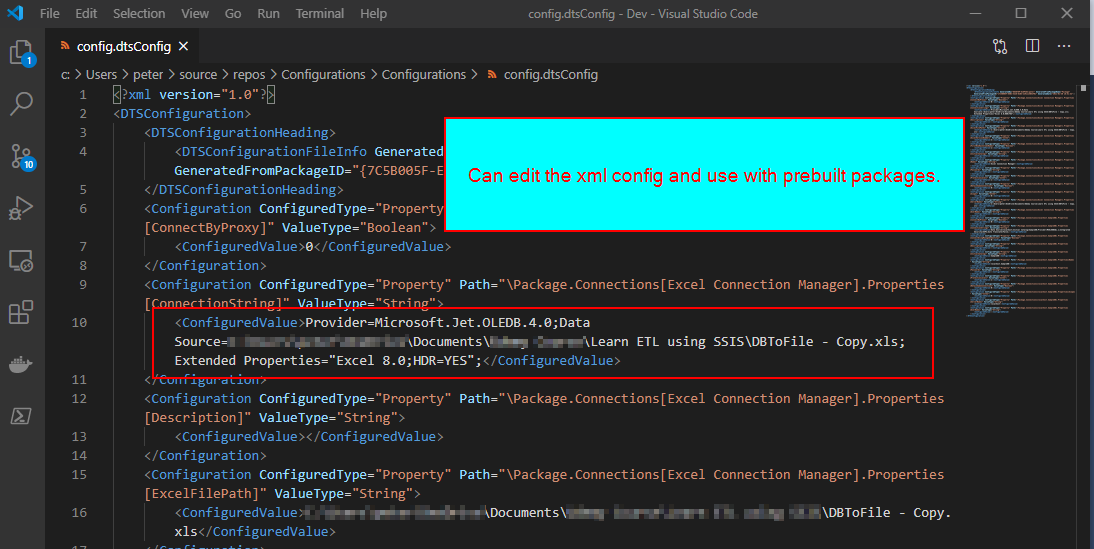Open the Remote Explorer icon
The image size is (1094, 549).
(x=21, y=261)
